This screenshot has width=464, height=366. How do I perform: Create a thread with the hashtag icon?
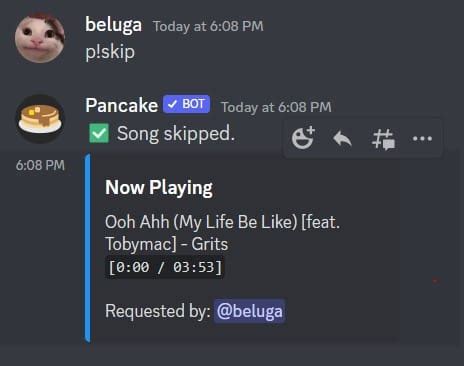[383, 139]
